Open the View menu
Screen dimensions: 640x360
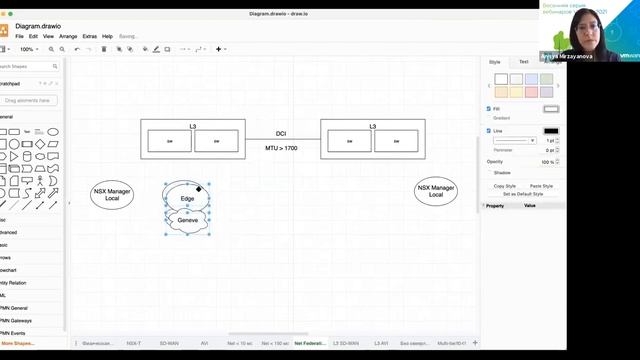point(48,36)
